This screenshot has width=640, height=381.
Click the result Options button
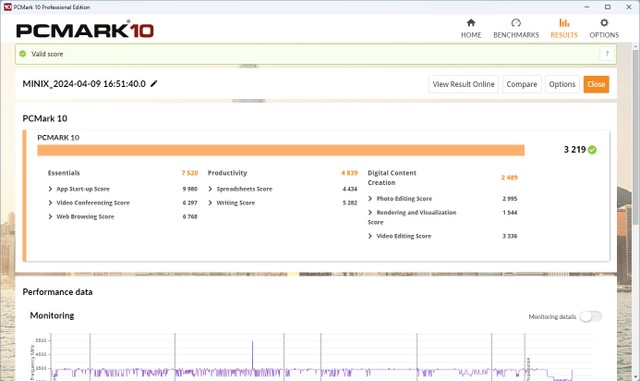562,84
